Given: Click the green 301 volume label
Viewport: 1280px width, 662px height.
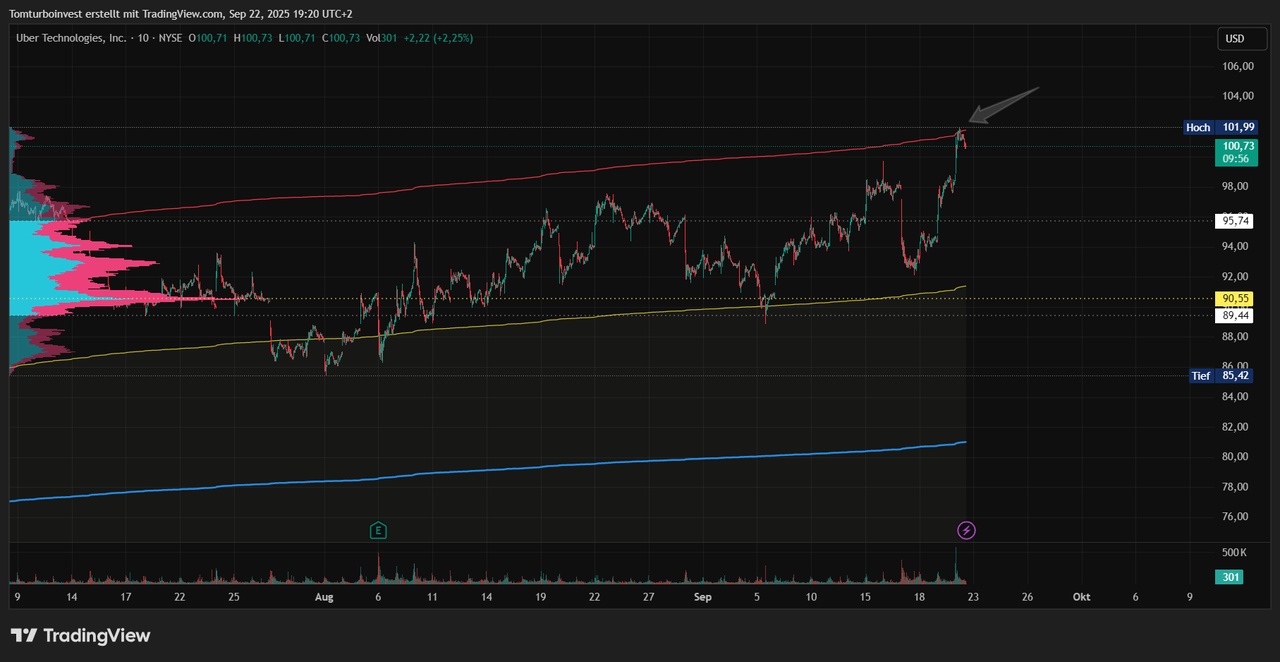Looking at the screenshot, I should click(x=1228, y=577).
